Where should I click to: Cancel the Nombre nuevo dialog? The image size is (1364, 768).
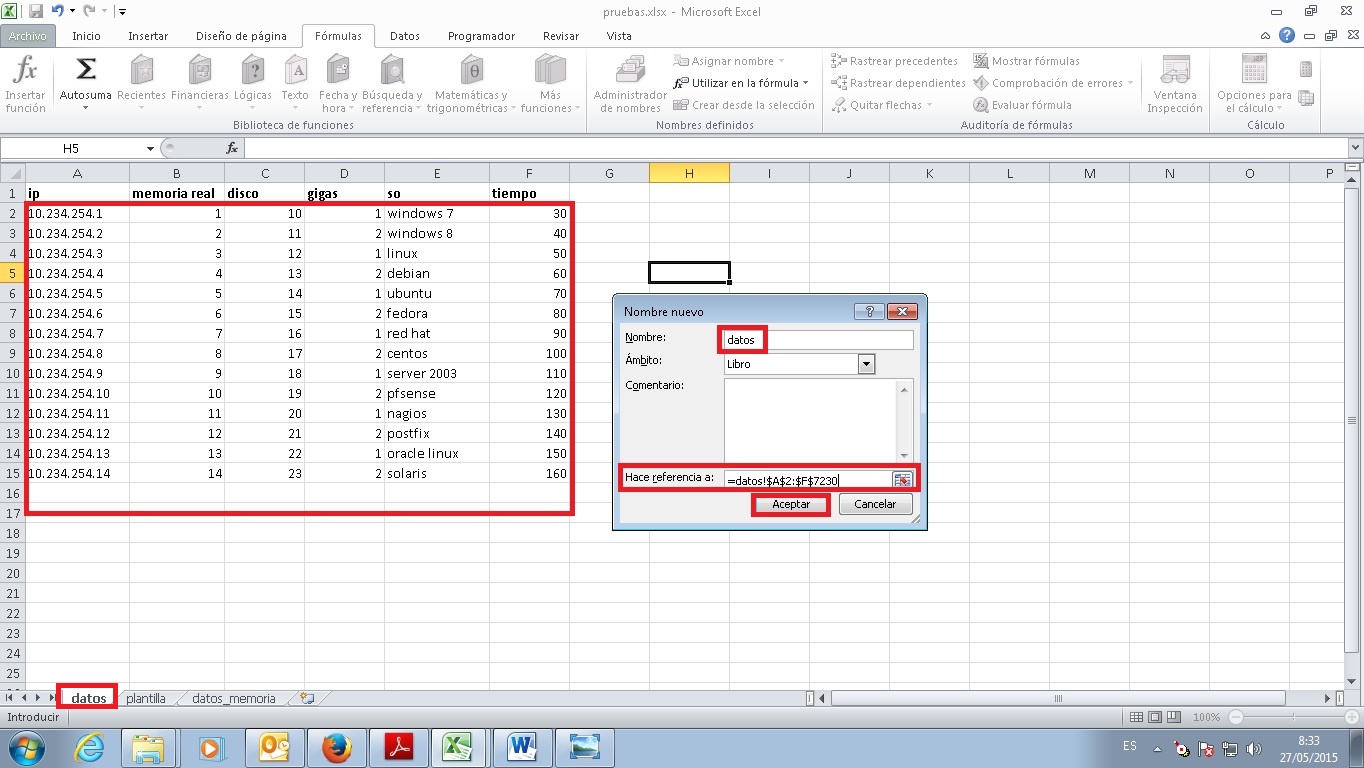[x=875, y=504]
